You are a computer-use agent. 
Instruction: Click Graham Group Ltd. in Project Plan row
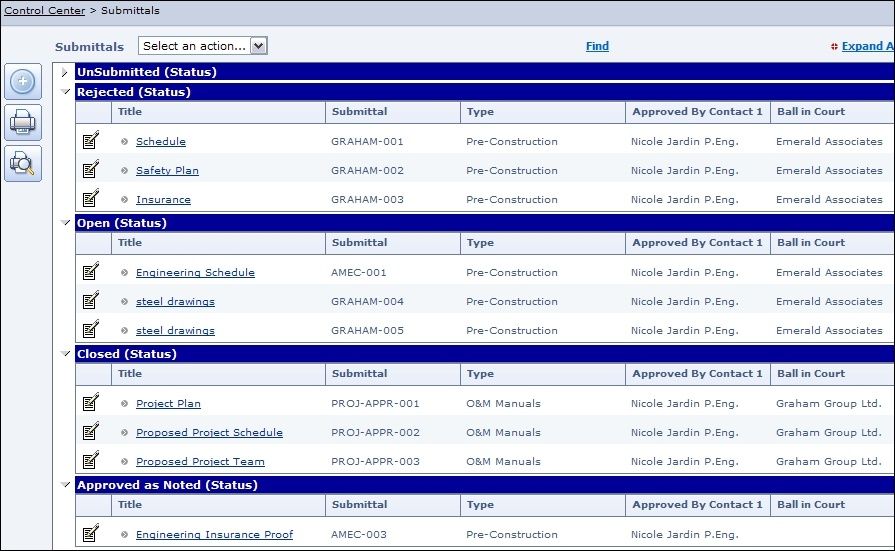coord(829,404)
